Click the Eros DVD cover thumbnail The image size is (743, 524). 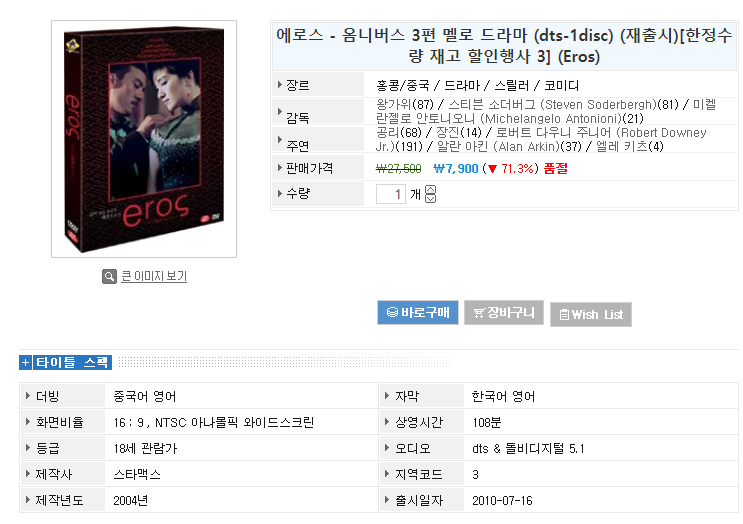144,139
